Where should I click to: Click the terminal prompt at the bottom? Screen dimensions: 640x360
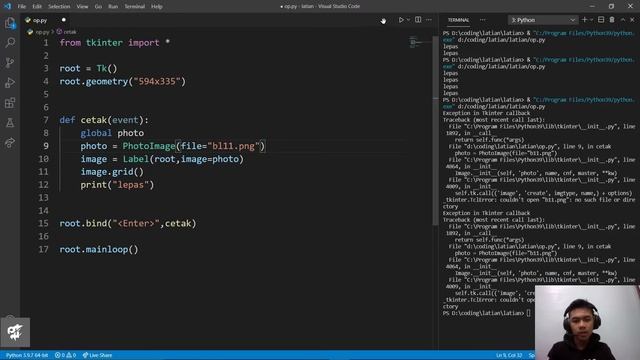click(x=486, y=313)
